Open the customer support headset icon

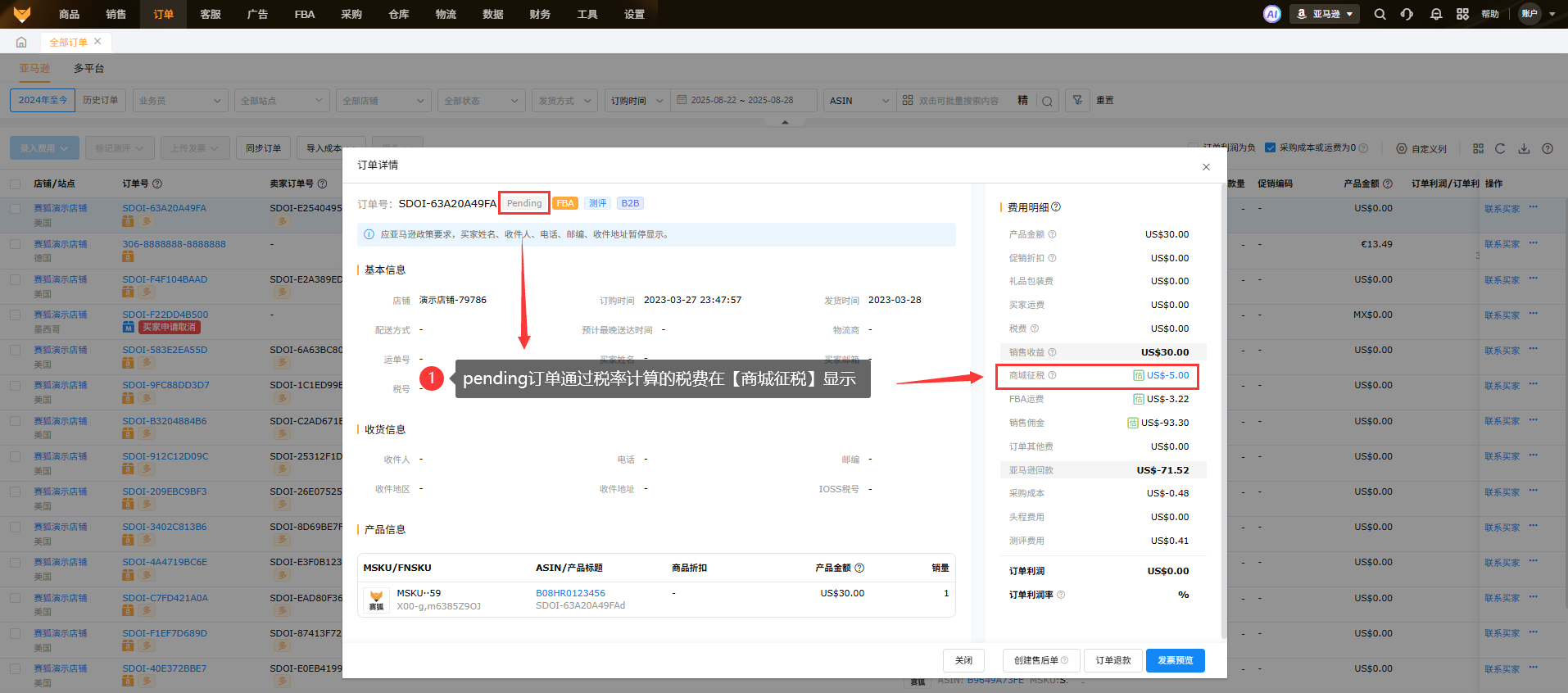[x=1407, y=14]
